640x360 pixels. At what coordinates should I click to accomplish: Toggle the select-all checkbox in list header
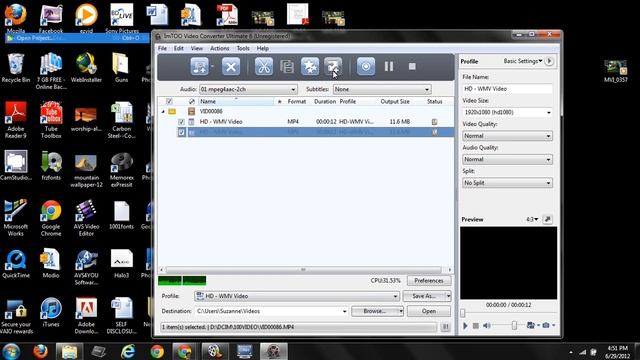[x=169, y=101]
